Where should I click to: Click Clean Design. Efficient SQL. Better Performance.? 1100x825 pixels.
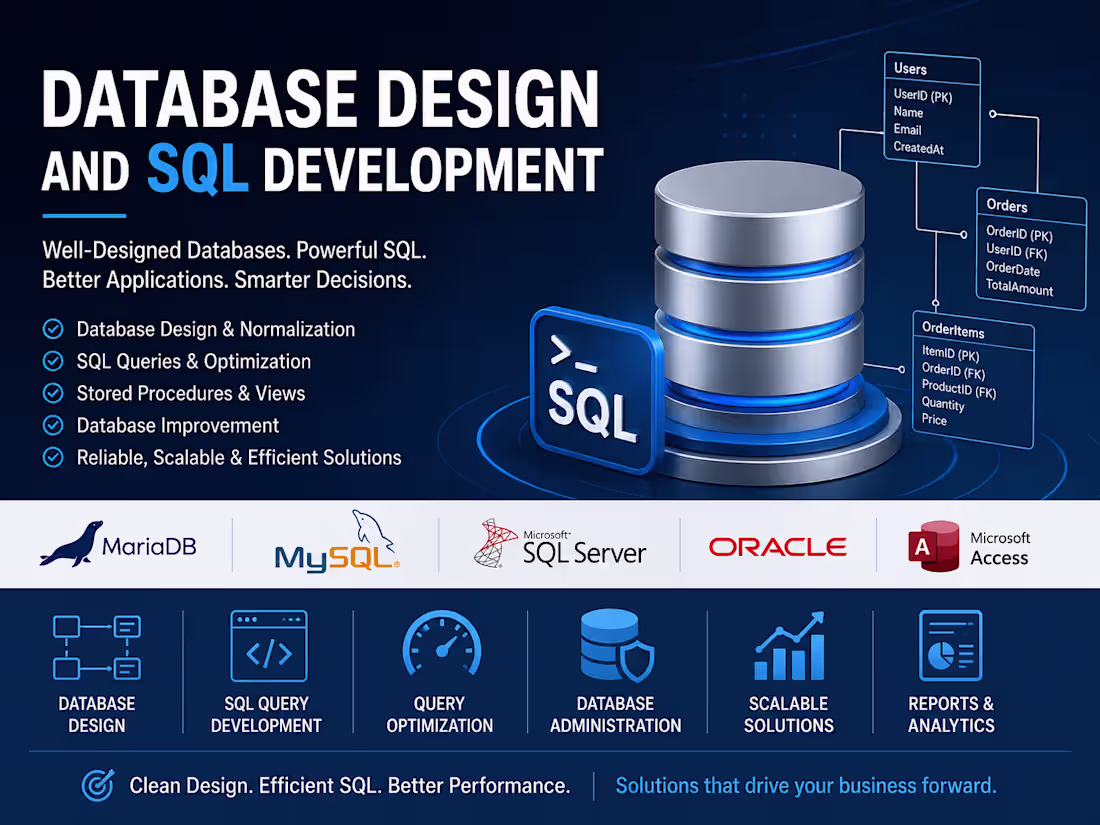point(349,786)
